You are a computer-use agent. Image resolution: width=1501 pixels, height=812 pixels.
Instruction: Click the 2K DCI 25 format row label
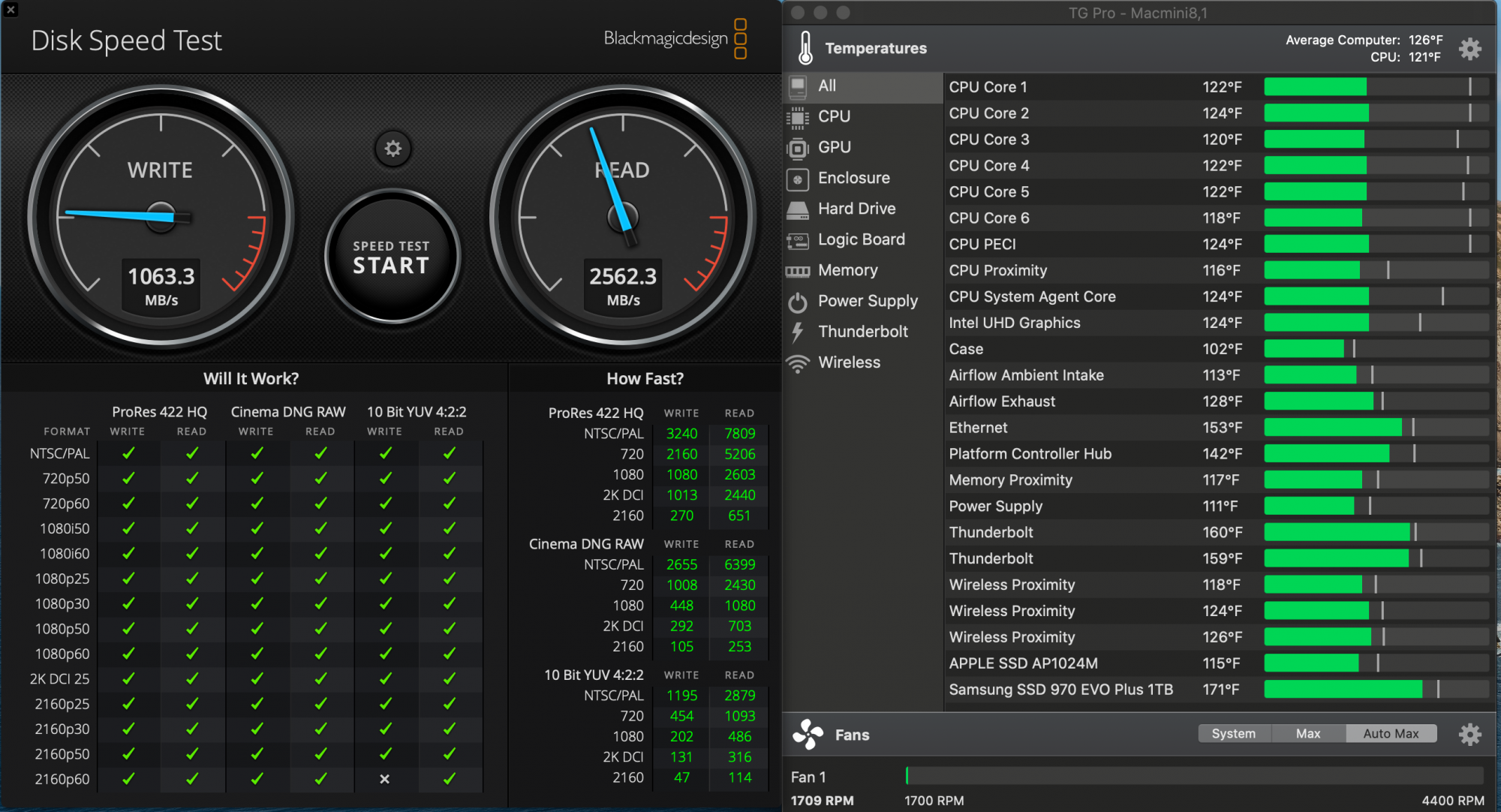tap(60, 679)
